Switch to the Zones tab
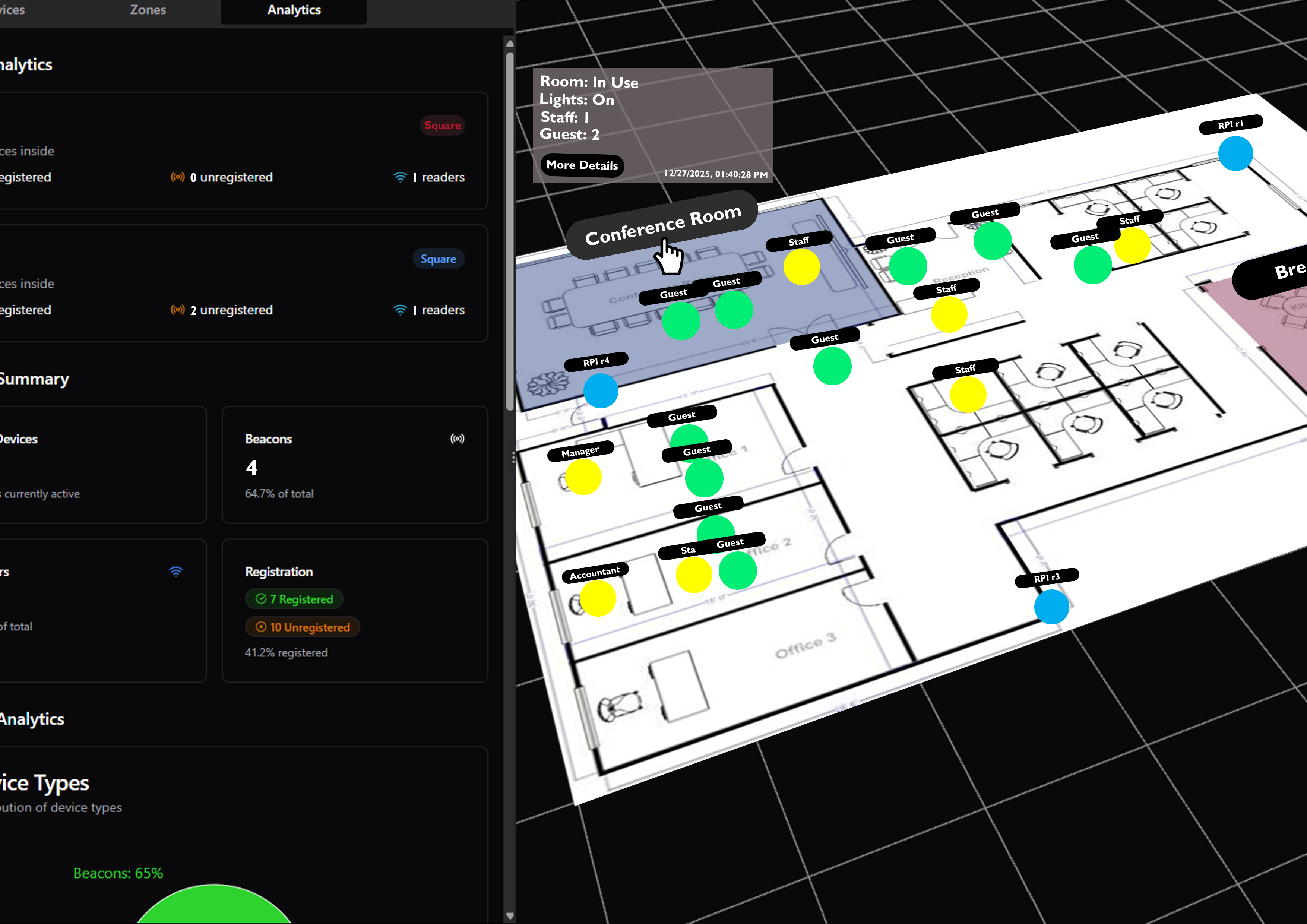 tap(148, 10)
